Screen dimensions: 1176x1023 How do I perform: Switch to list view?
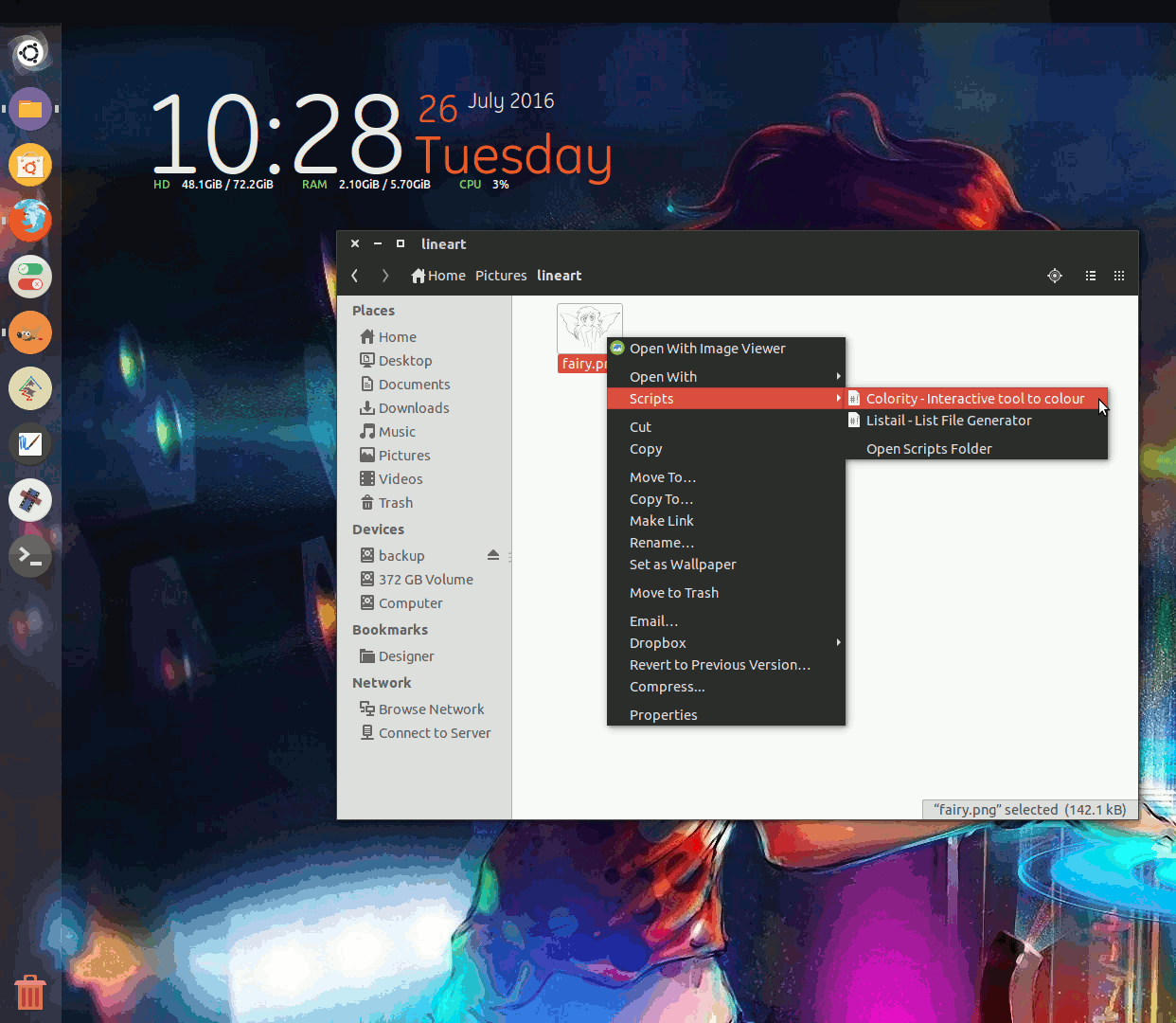1091,276
